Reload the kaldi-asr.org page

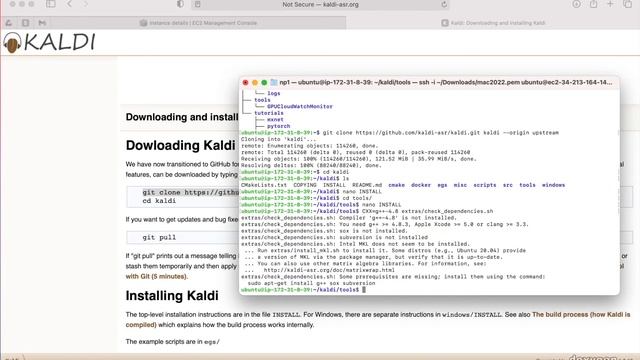click(444, 4)
